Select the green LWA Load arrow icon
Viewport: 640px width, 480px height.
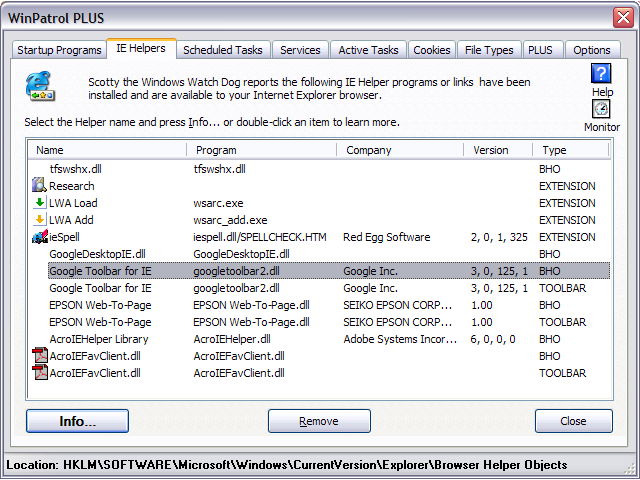click(x=39, y=202)
